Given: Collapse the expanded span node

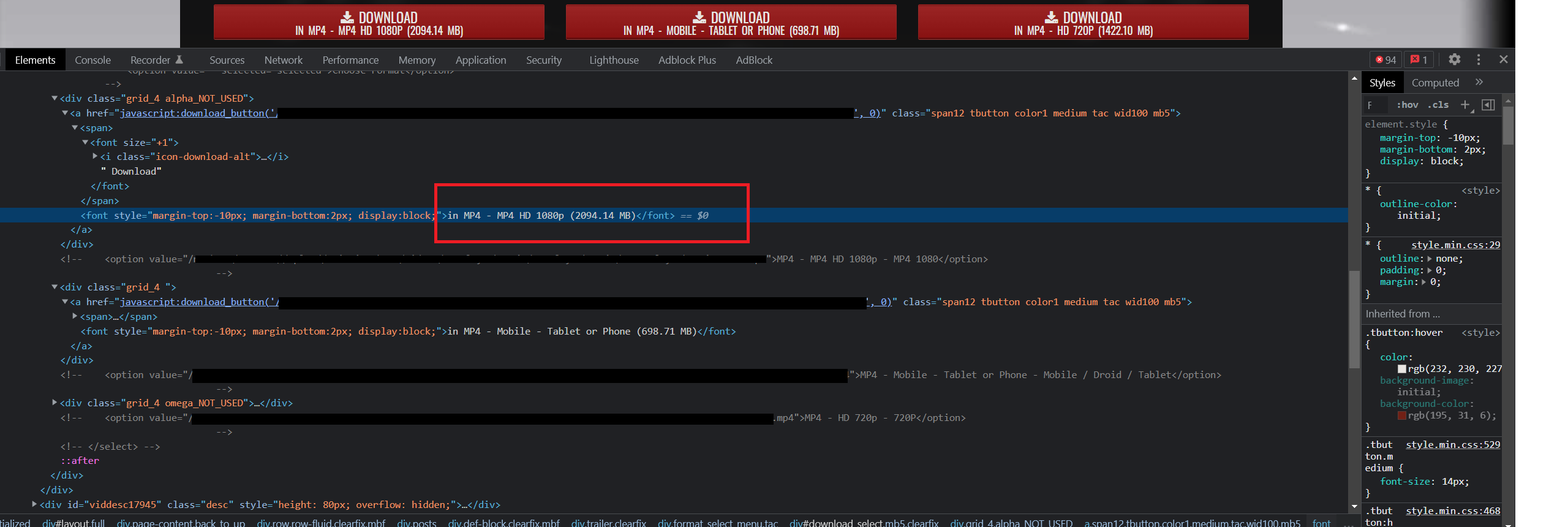Looking at the screenshot, I should coord(75,127).
